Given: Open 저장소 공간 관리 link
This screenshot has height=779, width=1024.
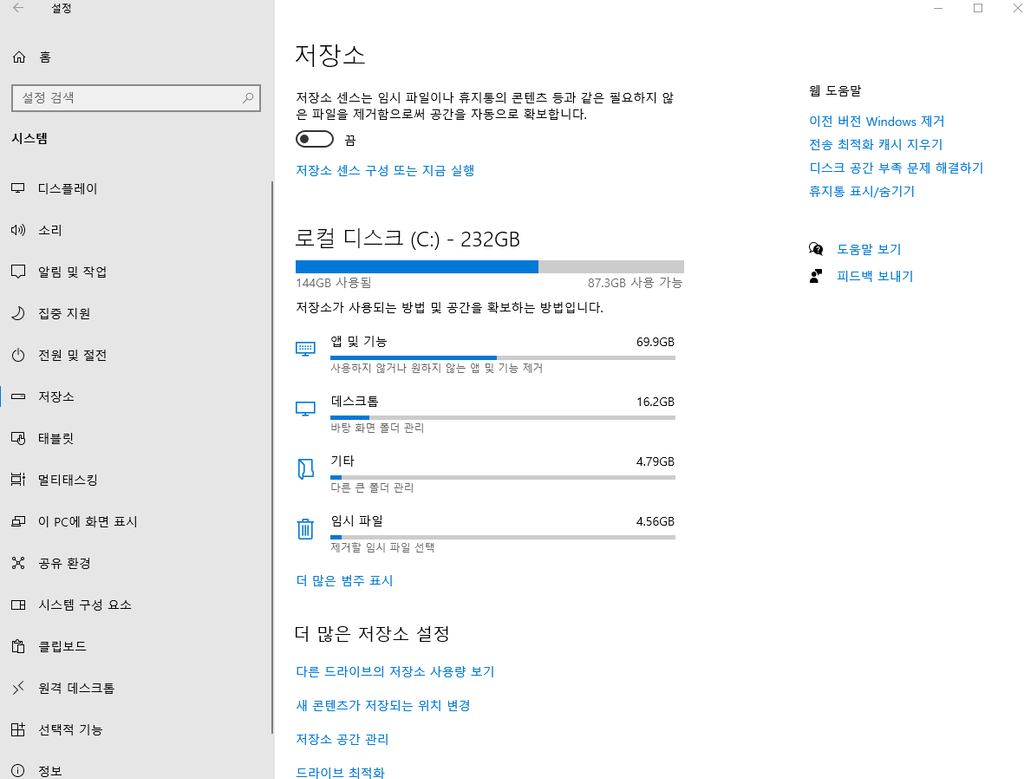Looking at the screenshot, I should pos(342,739).
